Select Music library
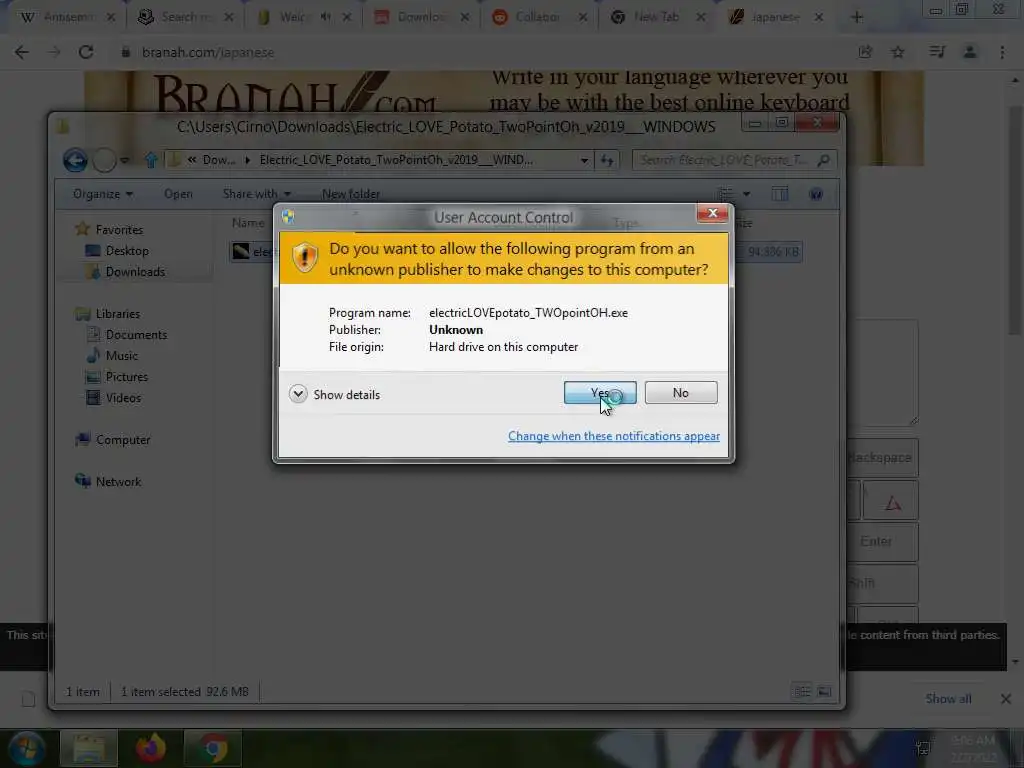This screenshot has width=1024, height=768. [x=121, y=356]
